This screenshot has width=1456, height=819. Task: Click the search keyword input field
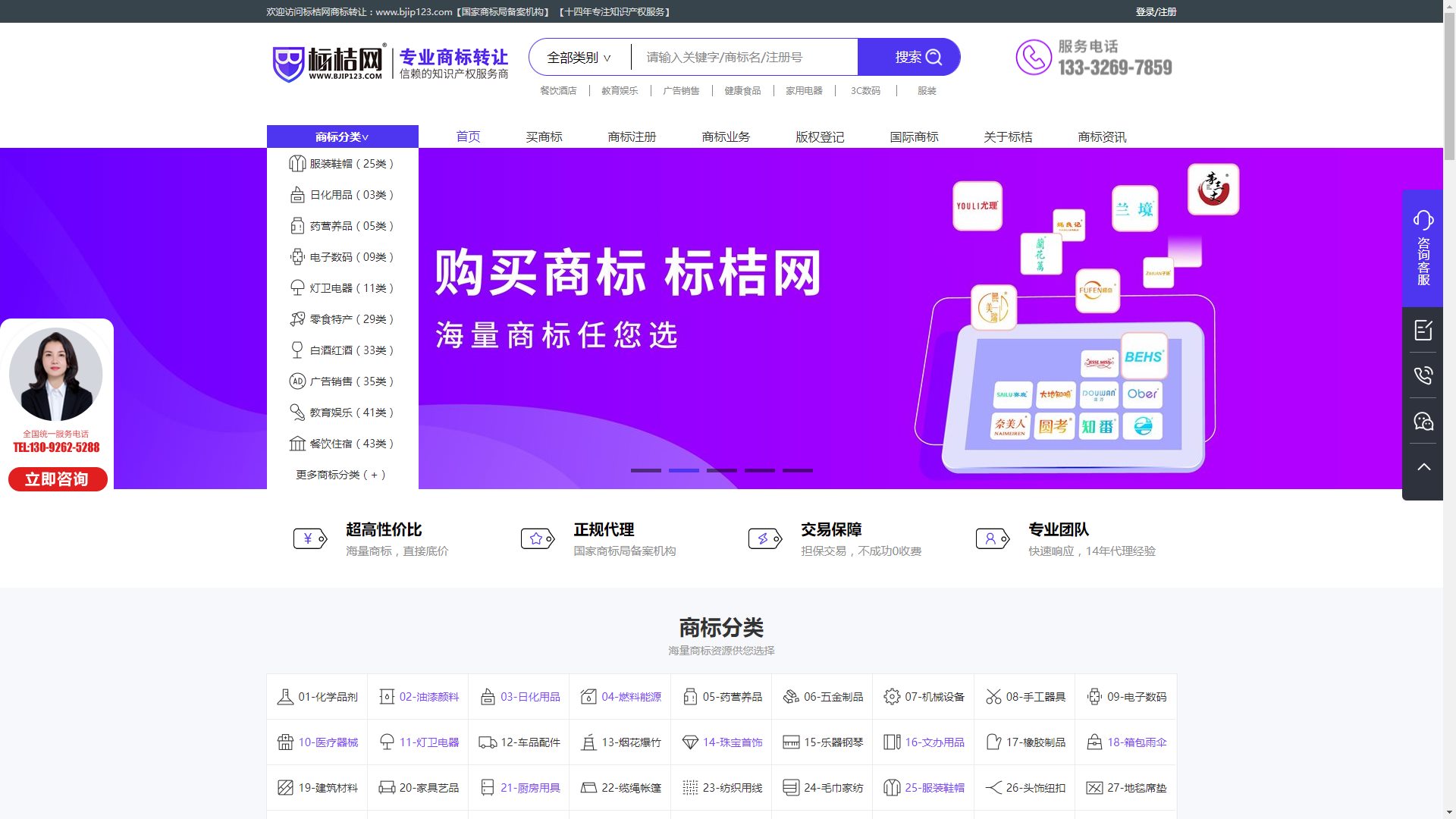click(743, 56)
